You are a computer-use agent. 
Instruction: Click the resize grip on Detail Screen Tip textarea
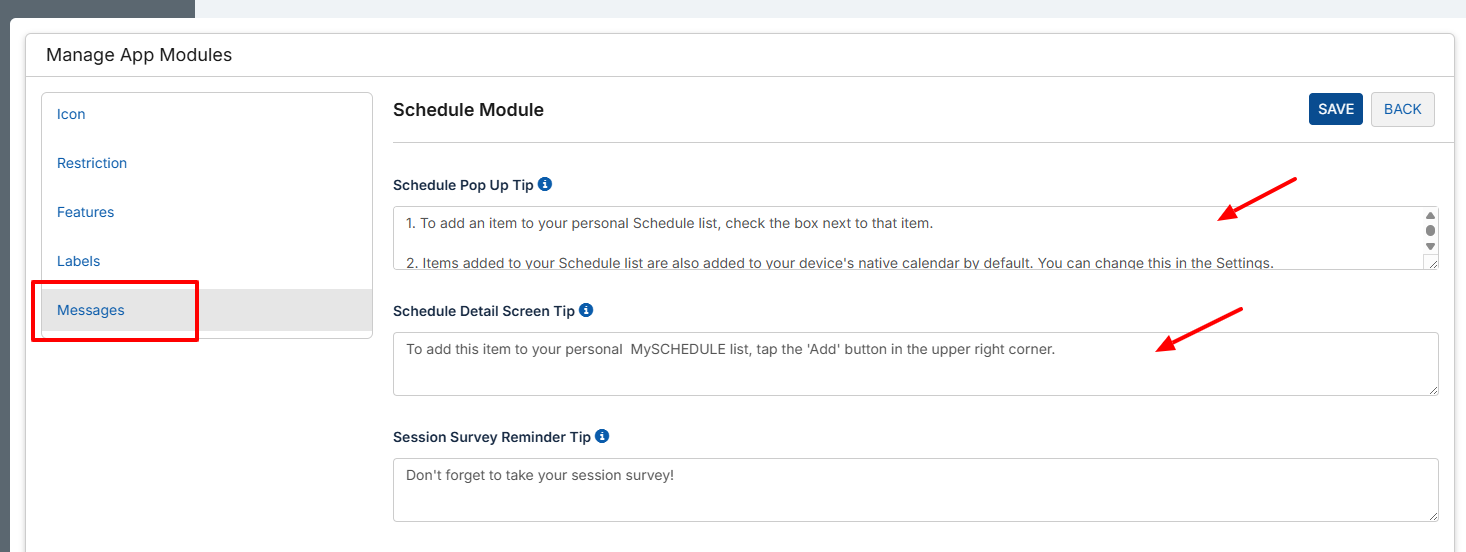1432,389
